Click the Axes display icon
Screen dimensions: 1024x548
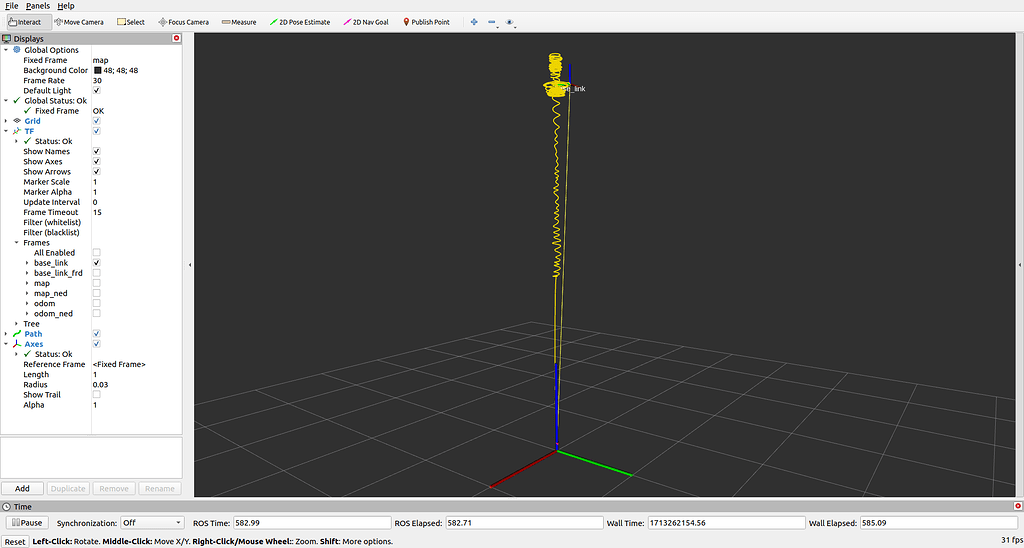click(17, 344)
